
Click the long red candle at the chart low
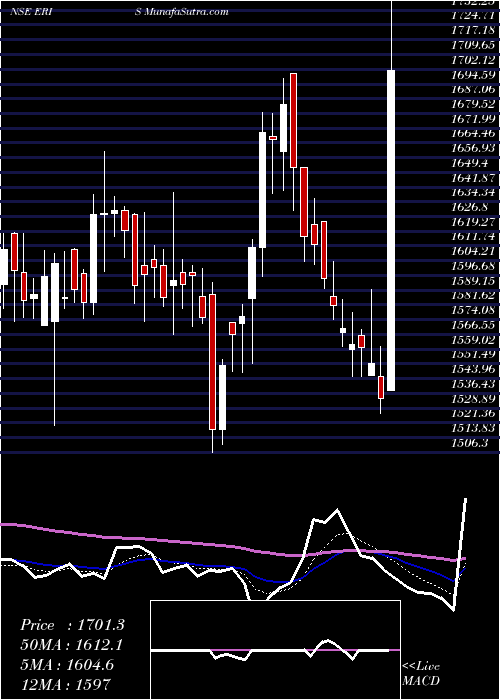[x=212, y=362]
